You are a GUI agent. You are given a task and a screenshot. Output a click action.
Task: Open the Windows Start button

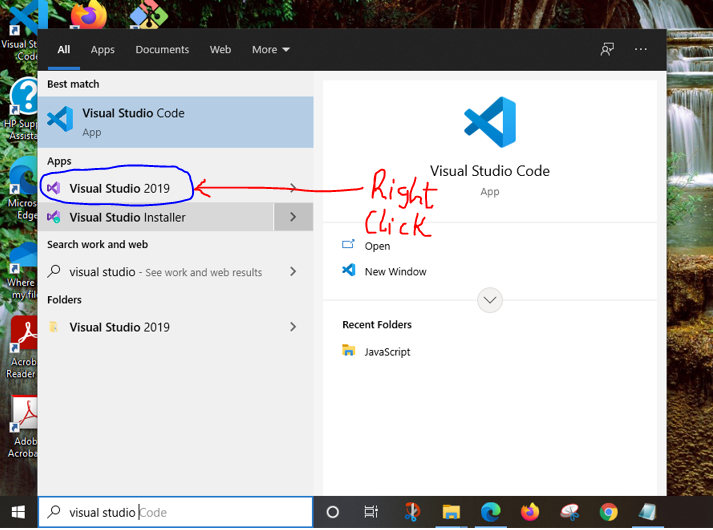tap(18, 512)
